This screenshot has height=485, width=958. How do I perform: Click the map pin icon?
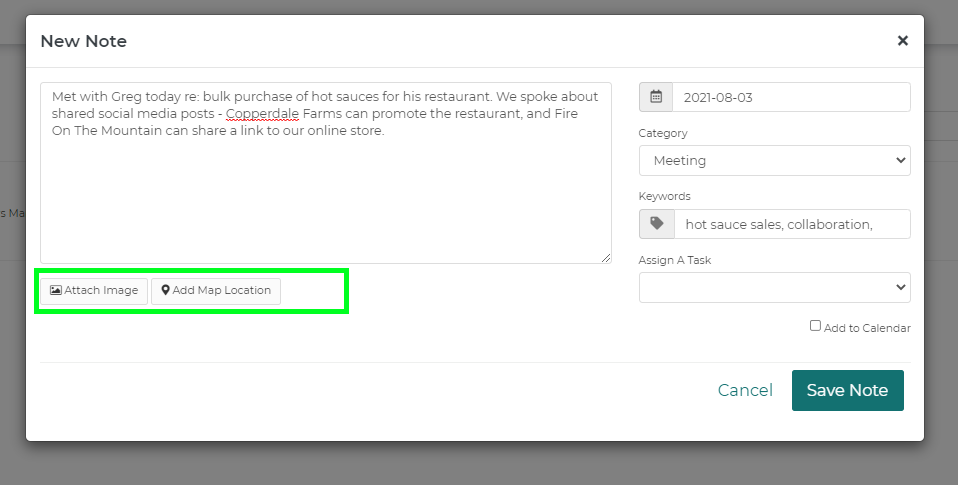tap(166, 291)
